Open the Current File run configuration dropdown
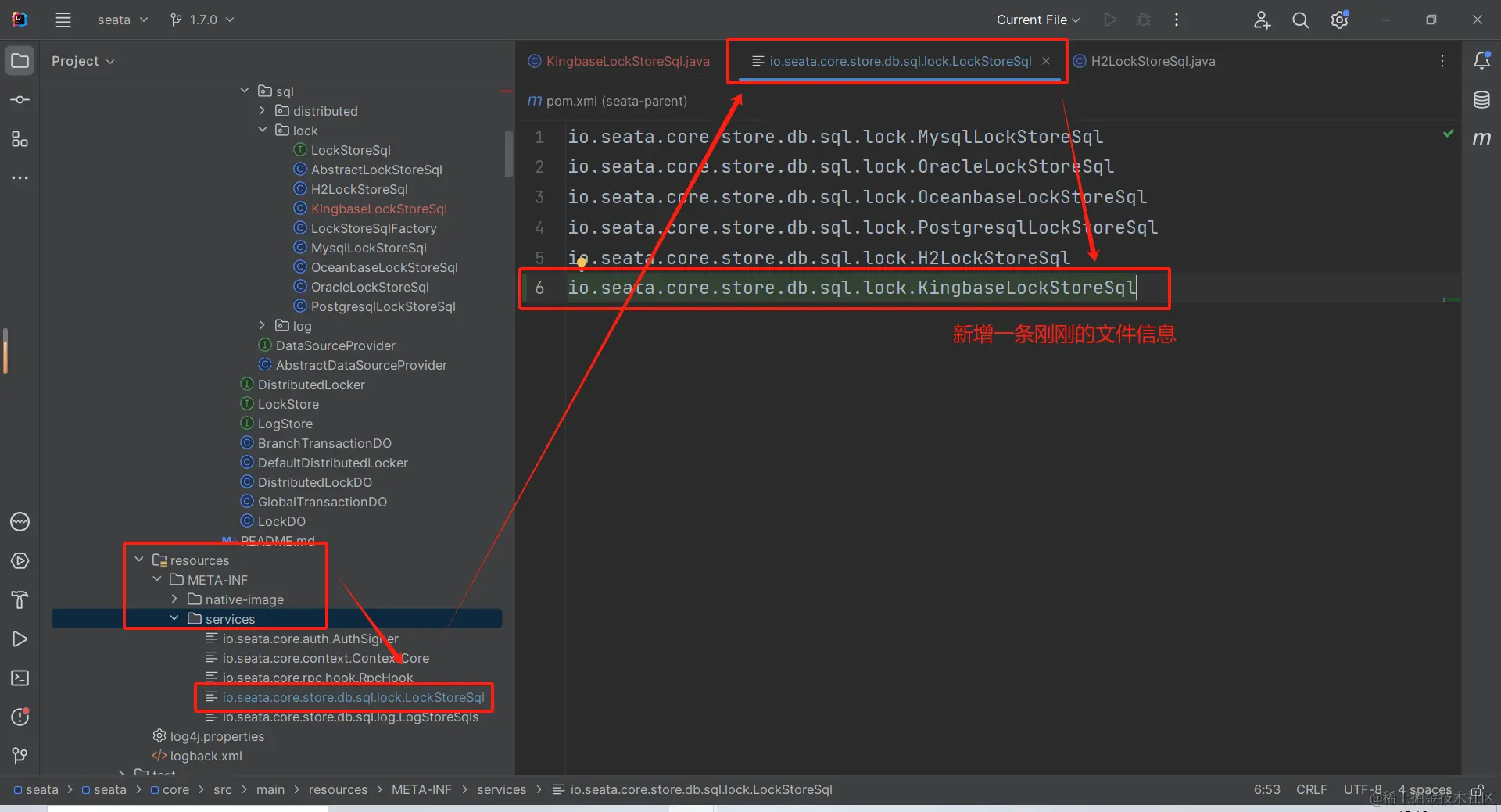This screenshot has height=812, width=1501. tap(1038, 20)
